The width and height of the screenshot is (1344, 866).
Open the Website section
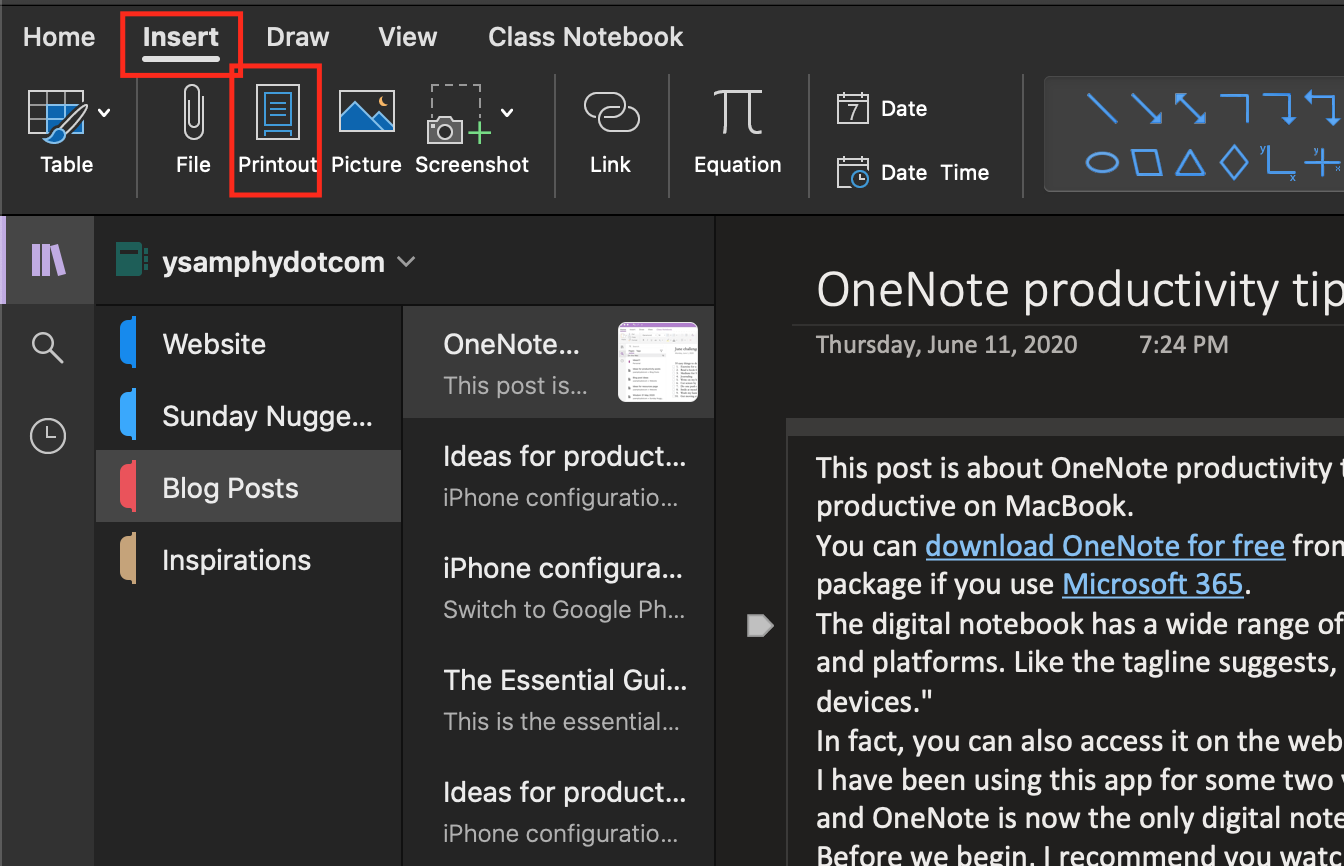click(x=248, y=344)
